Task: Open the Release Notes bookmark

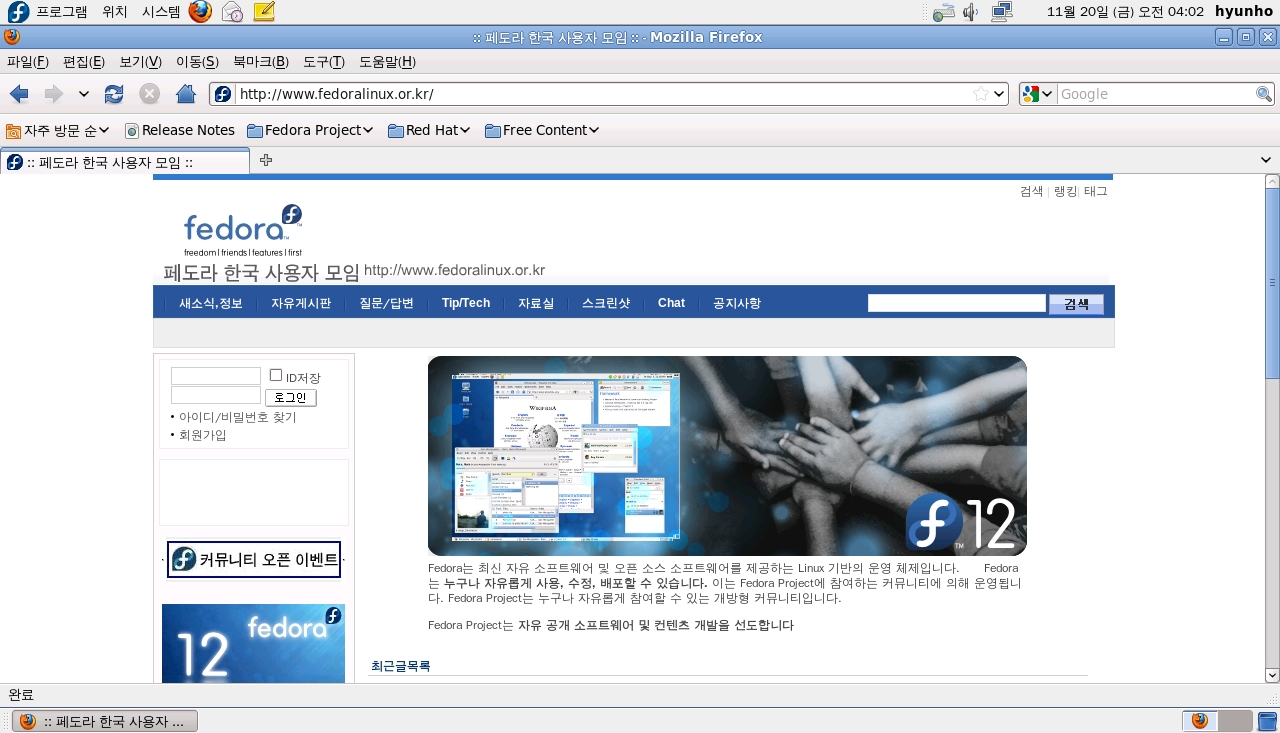Action: tap(179, 130)
